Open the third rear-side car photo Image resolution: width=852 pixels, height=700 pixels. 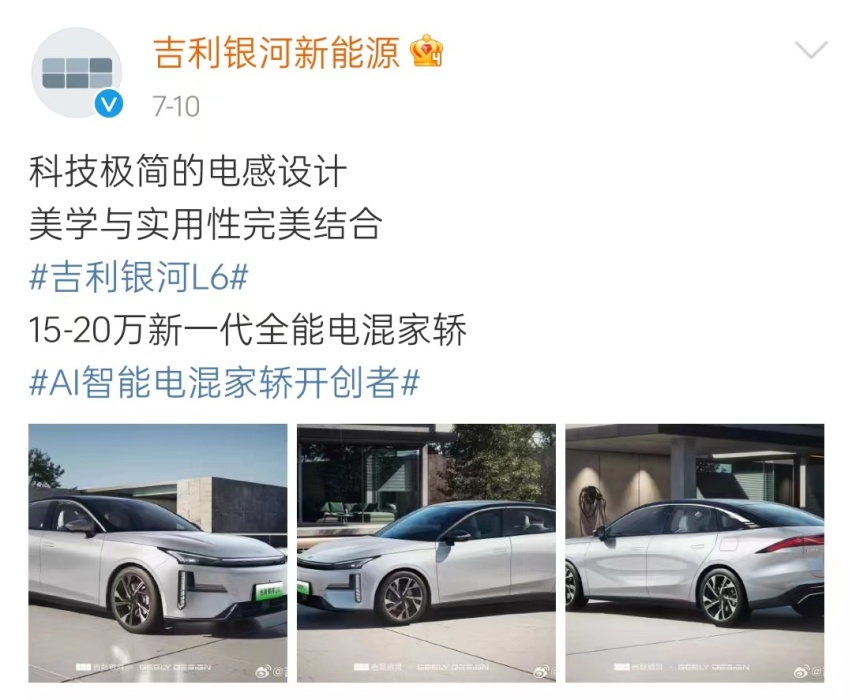tap(694, 553)
